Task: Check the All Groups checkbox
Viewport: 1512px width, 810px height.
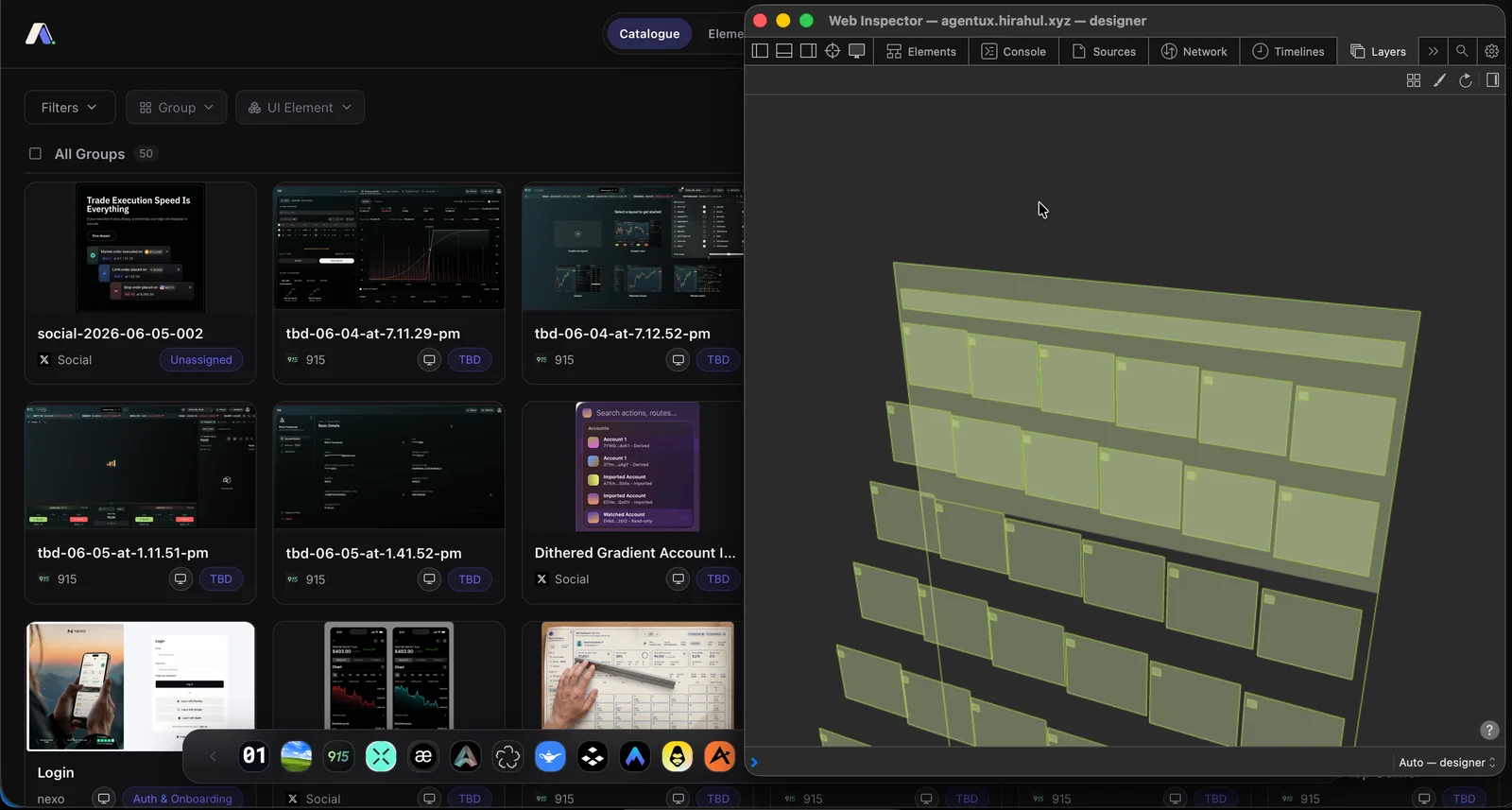Action: (x=35, y=153)
